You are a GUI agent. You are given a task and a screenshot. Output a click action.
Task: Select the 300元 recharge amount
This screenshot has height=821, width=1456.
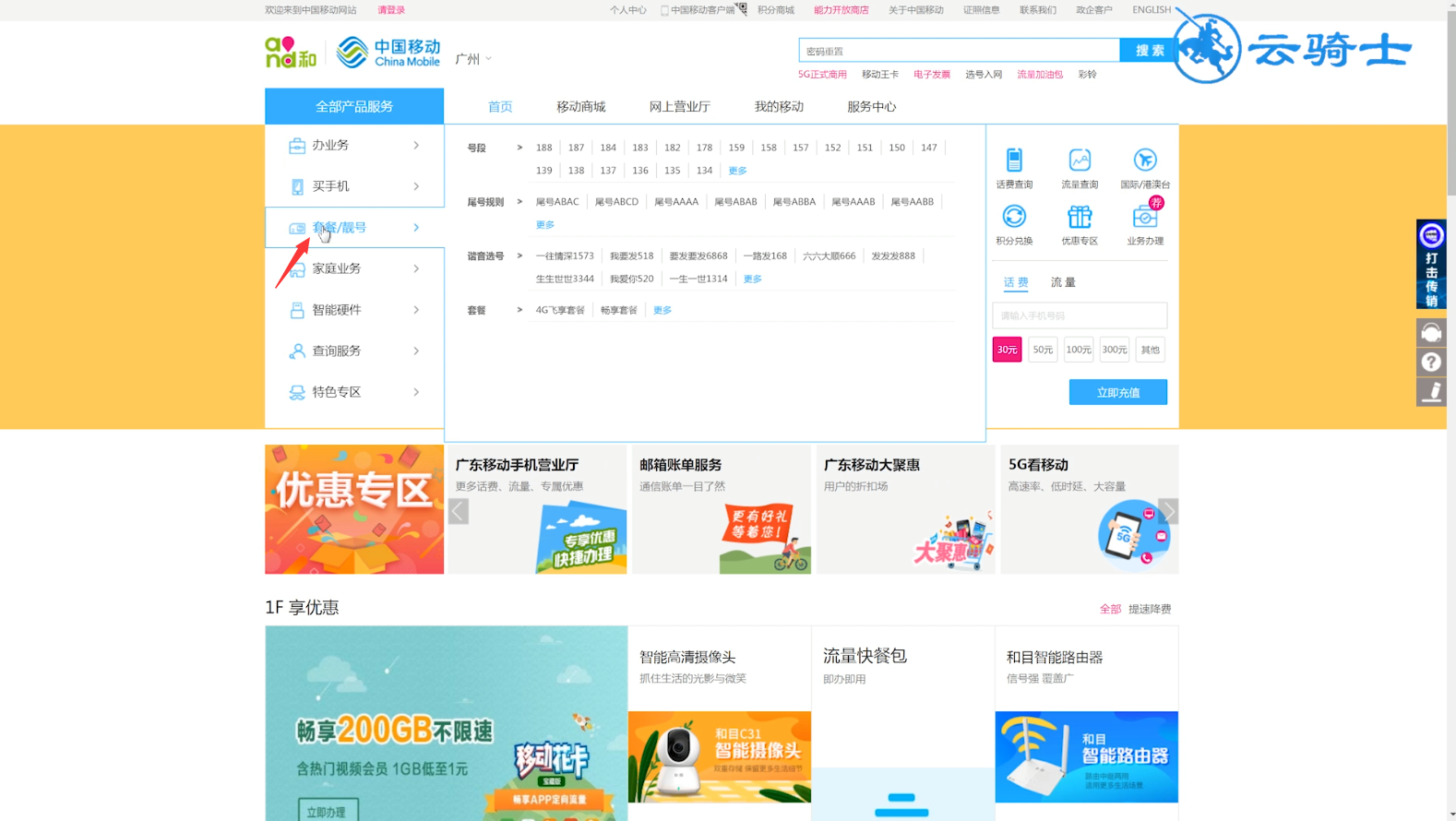click(1115, 350)
